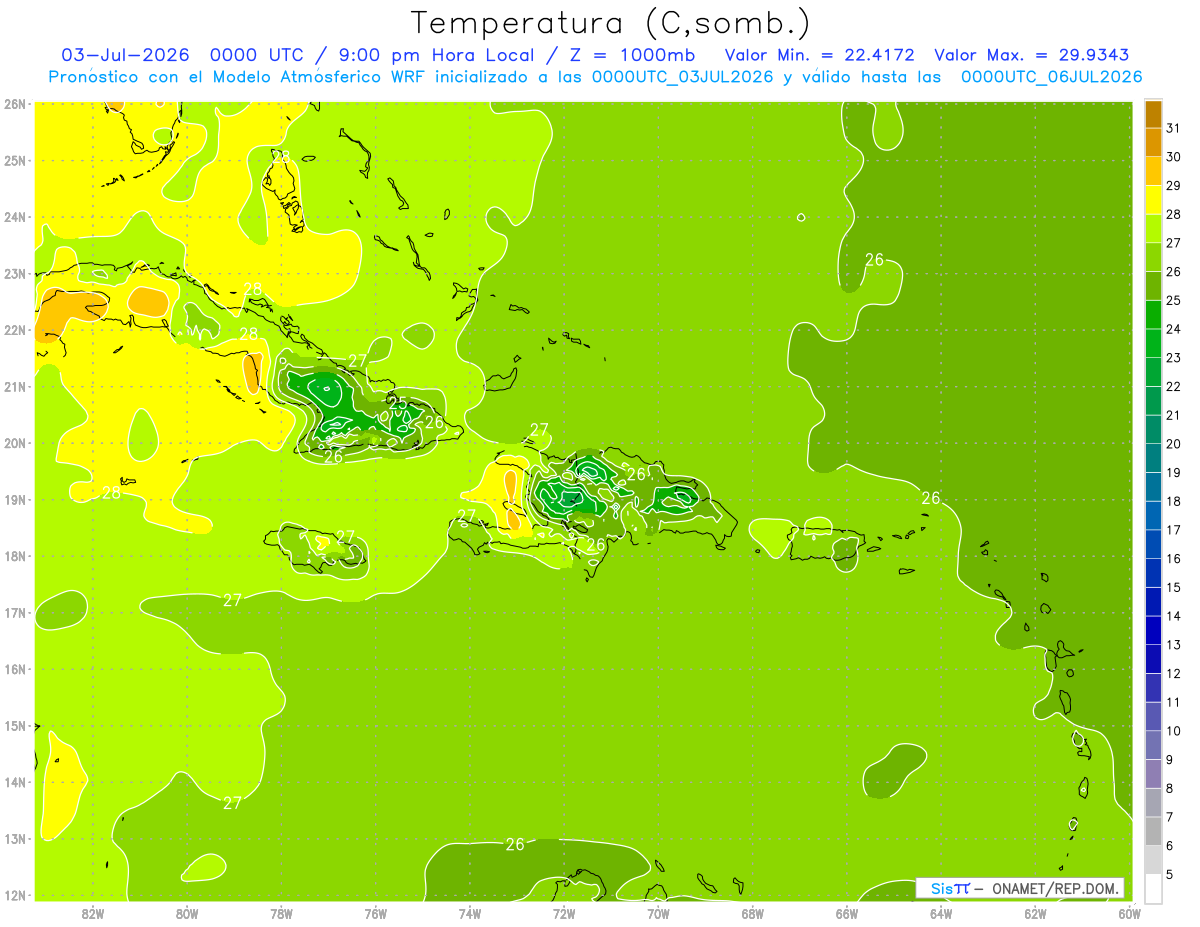Click the '76W' longitude axis label
The width and height of the screenshot is (1200, 927).
coord(375,913)
